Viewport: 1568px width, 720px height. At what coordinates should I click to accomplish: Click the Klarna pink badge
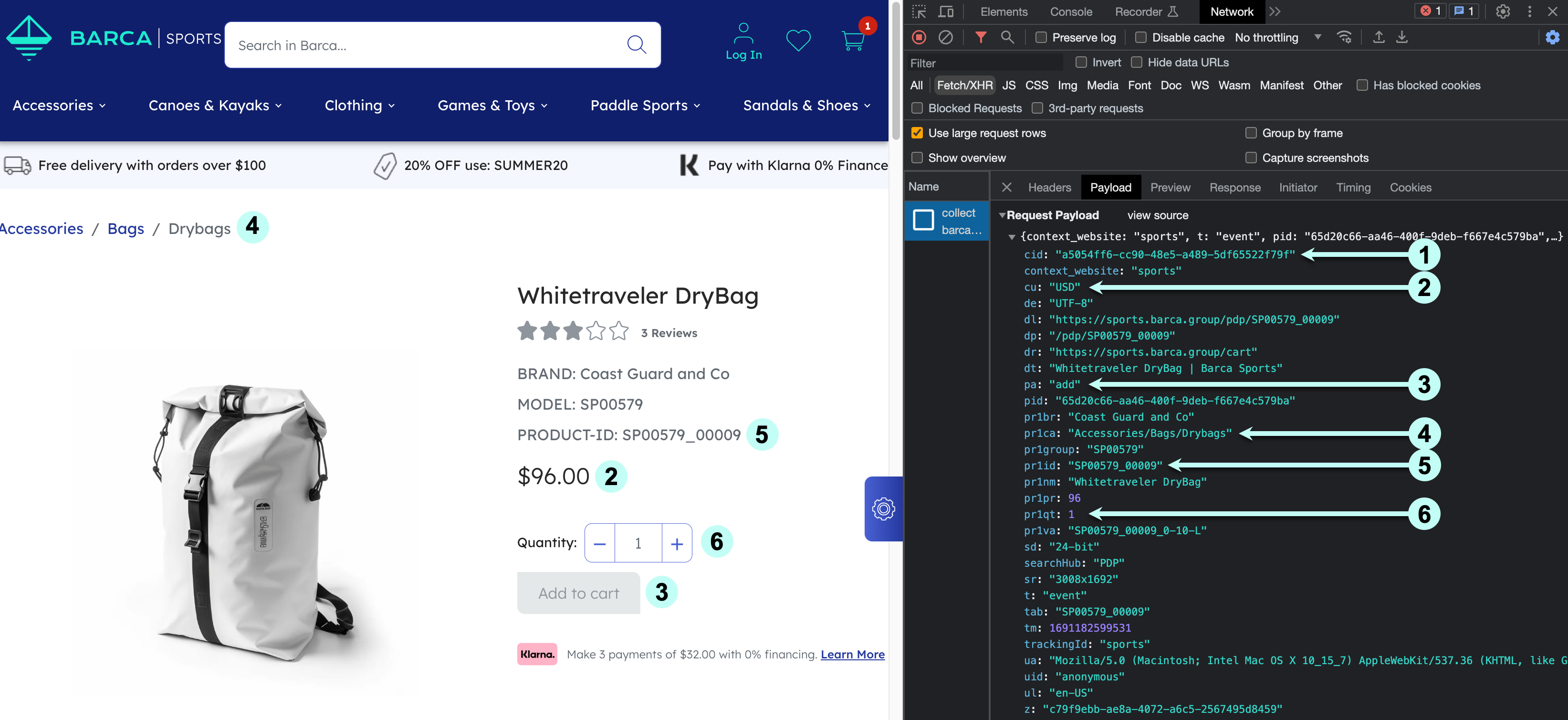pos(537,654)
